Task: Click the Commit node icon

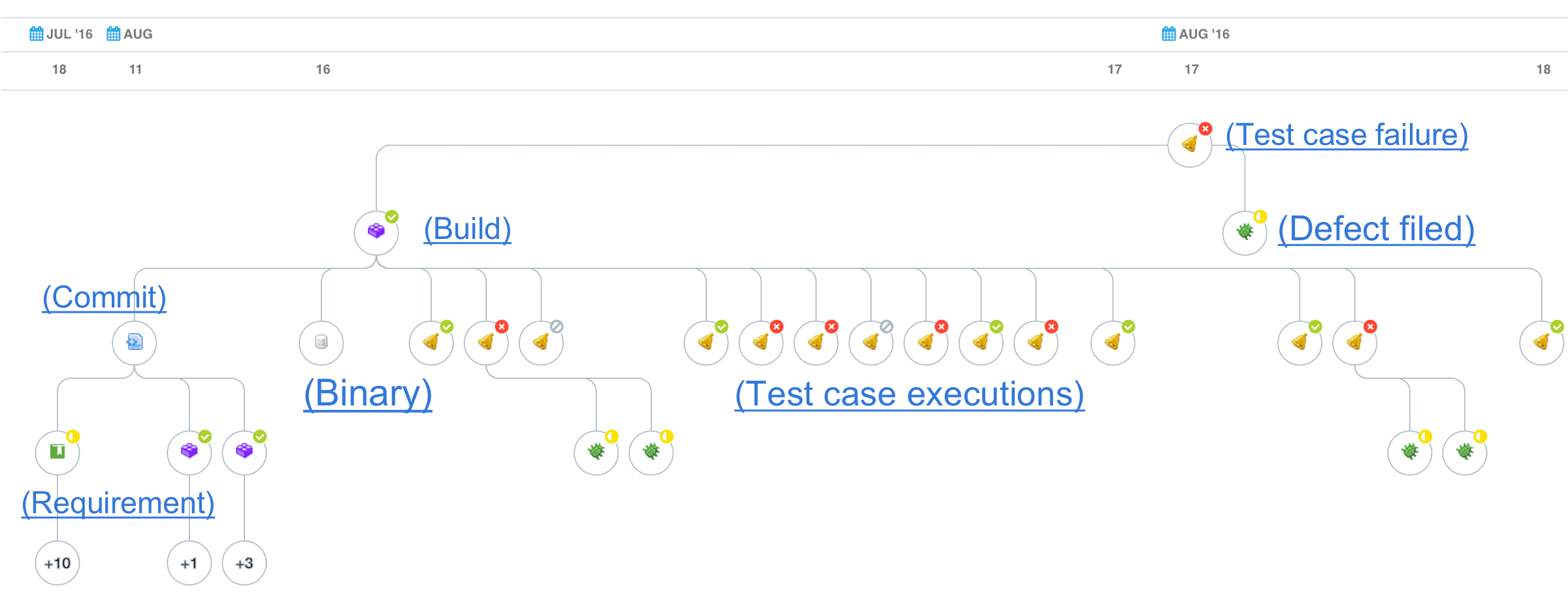Action: pos(134,342)
